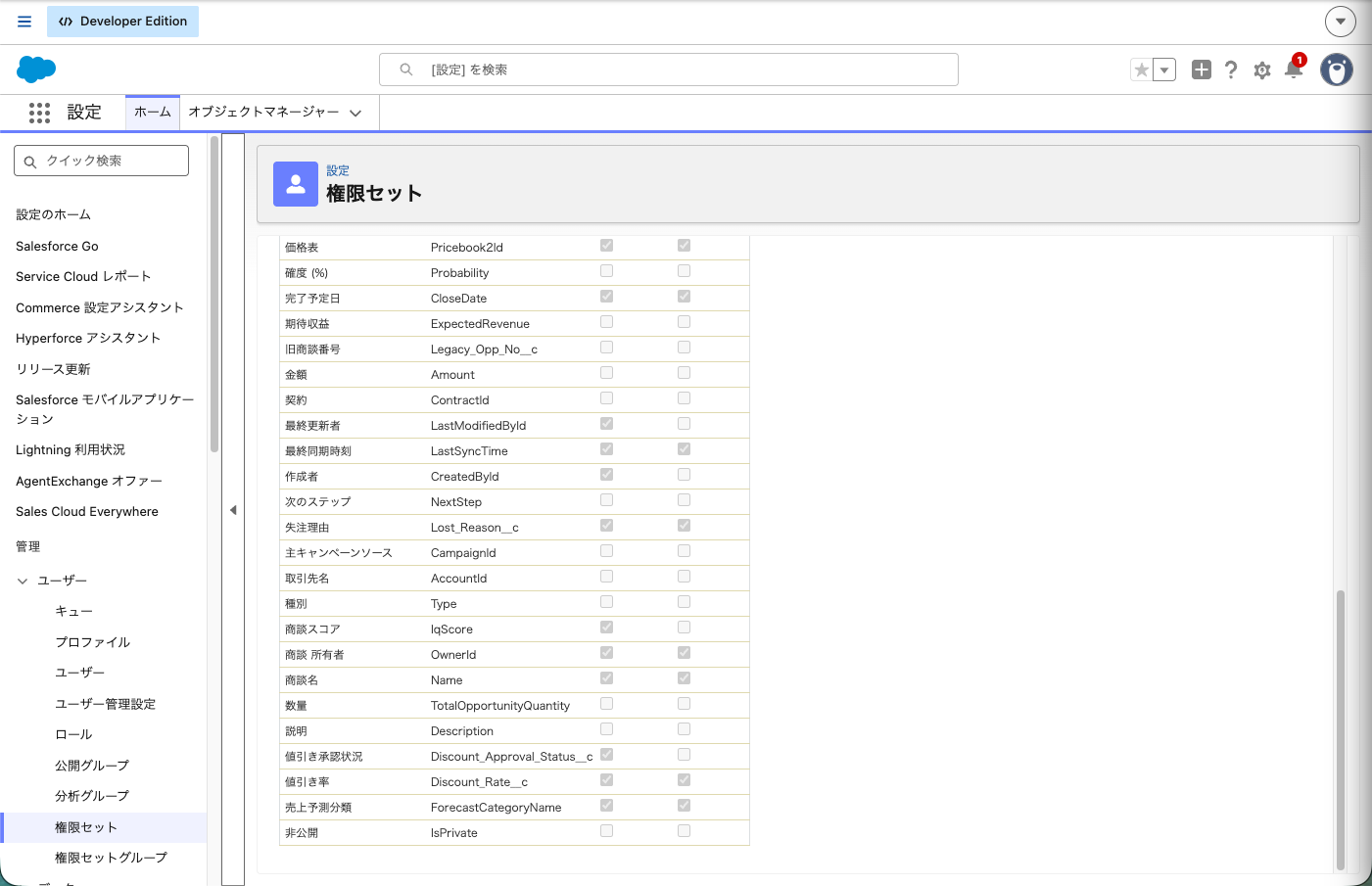The width and height of the screenshot is (1372, 886).
Task: Open Salesforce Go in sidebar
Action: pos(57,246)
